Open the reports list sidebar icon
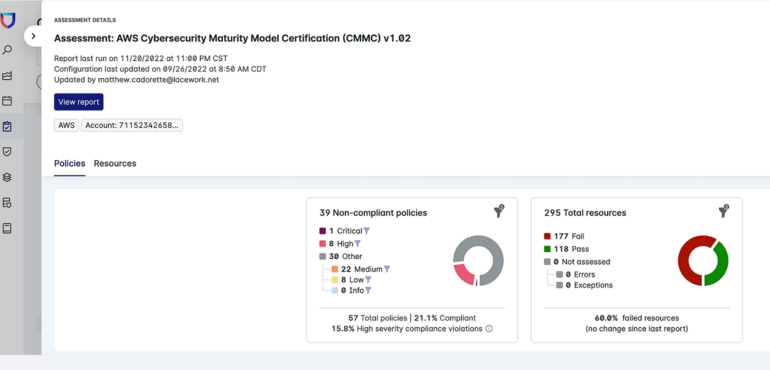The image size is (770, 370). (x=7, y=203)
